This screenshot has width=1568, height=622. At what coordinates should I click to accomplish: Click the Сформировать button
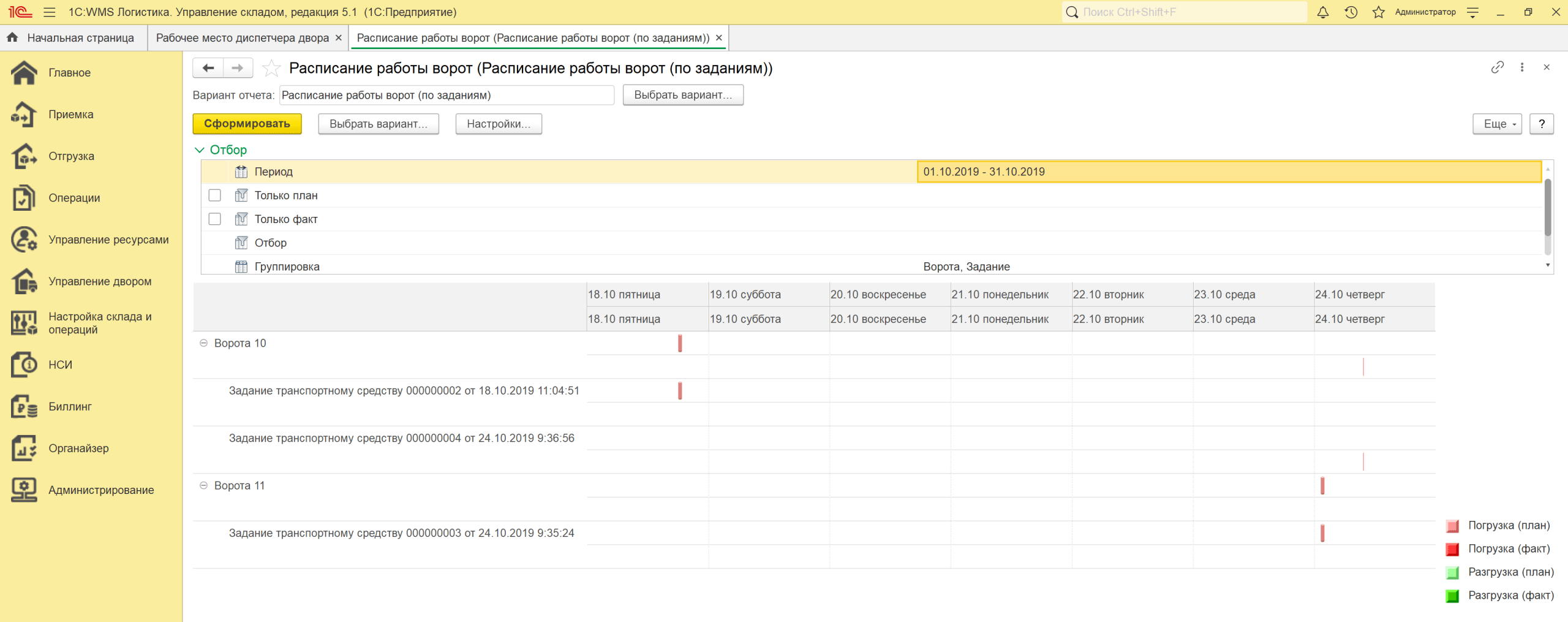247,124
